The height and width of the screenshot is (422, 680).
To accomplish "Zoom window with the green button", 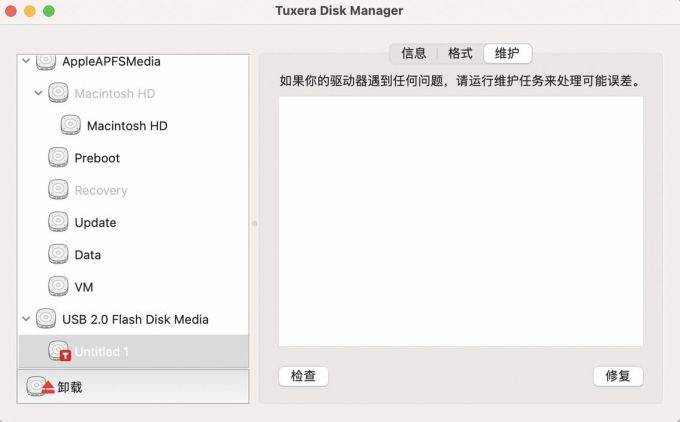I will click(49, 11).
